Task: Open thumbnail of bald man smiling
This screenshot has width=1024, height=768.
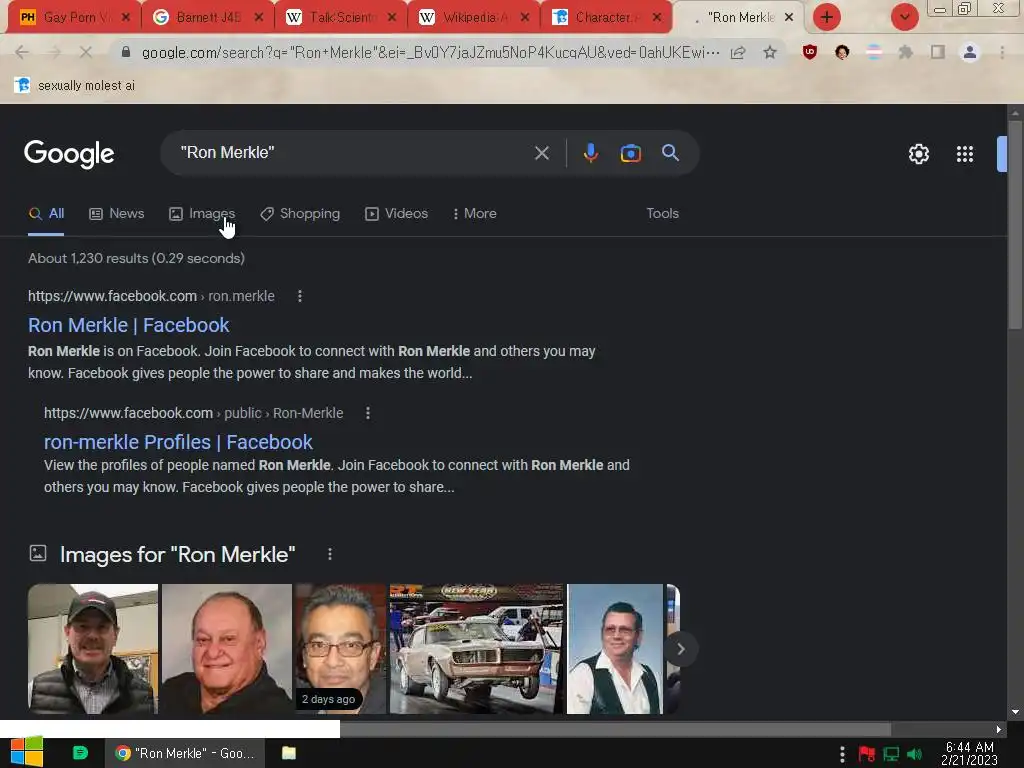Action: (x=227, y=648)
